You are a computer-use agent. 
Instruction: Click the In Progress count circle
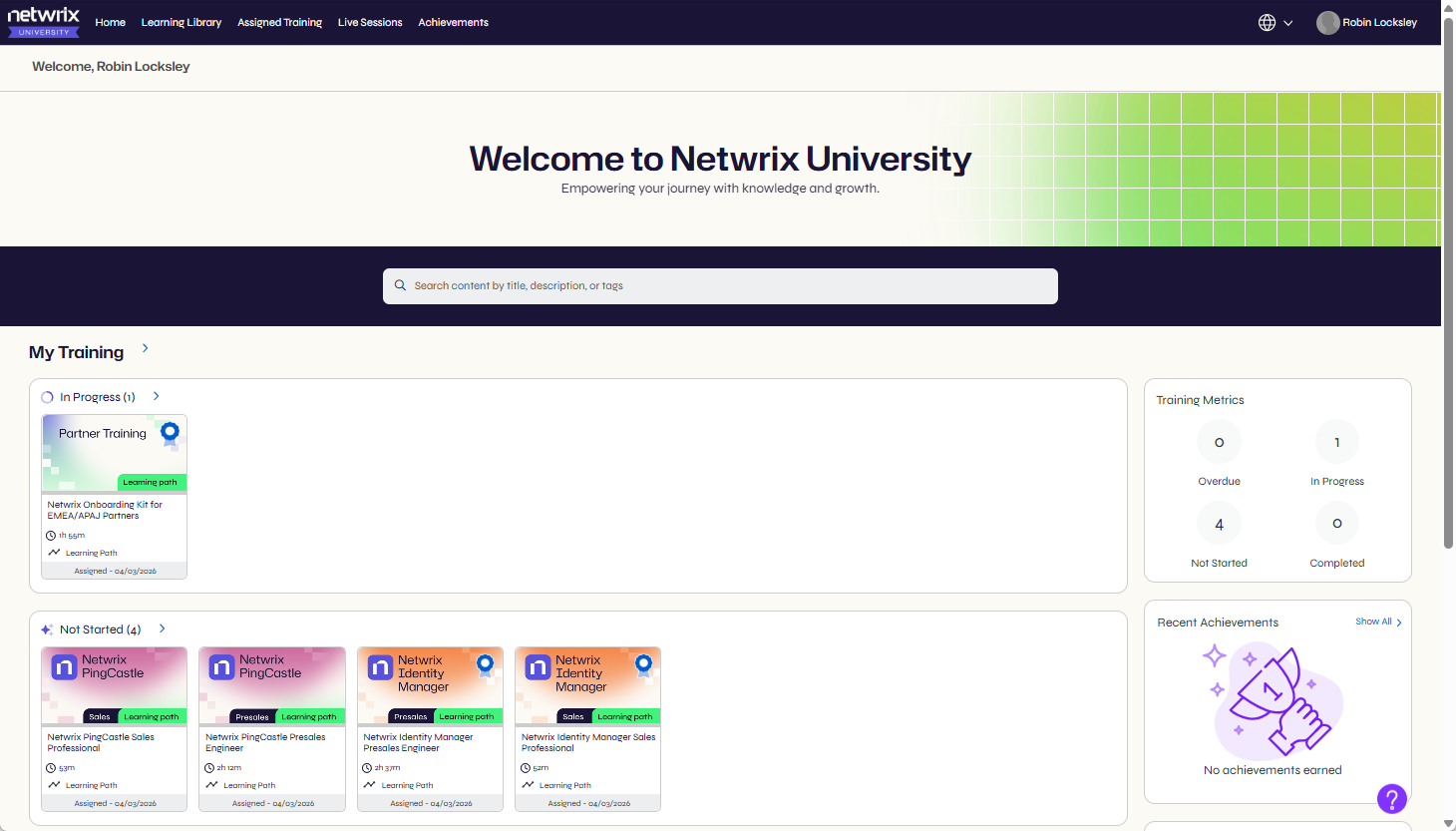point(1337,442)
